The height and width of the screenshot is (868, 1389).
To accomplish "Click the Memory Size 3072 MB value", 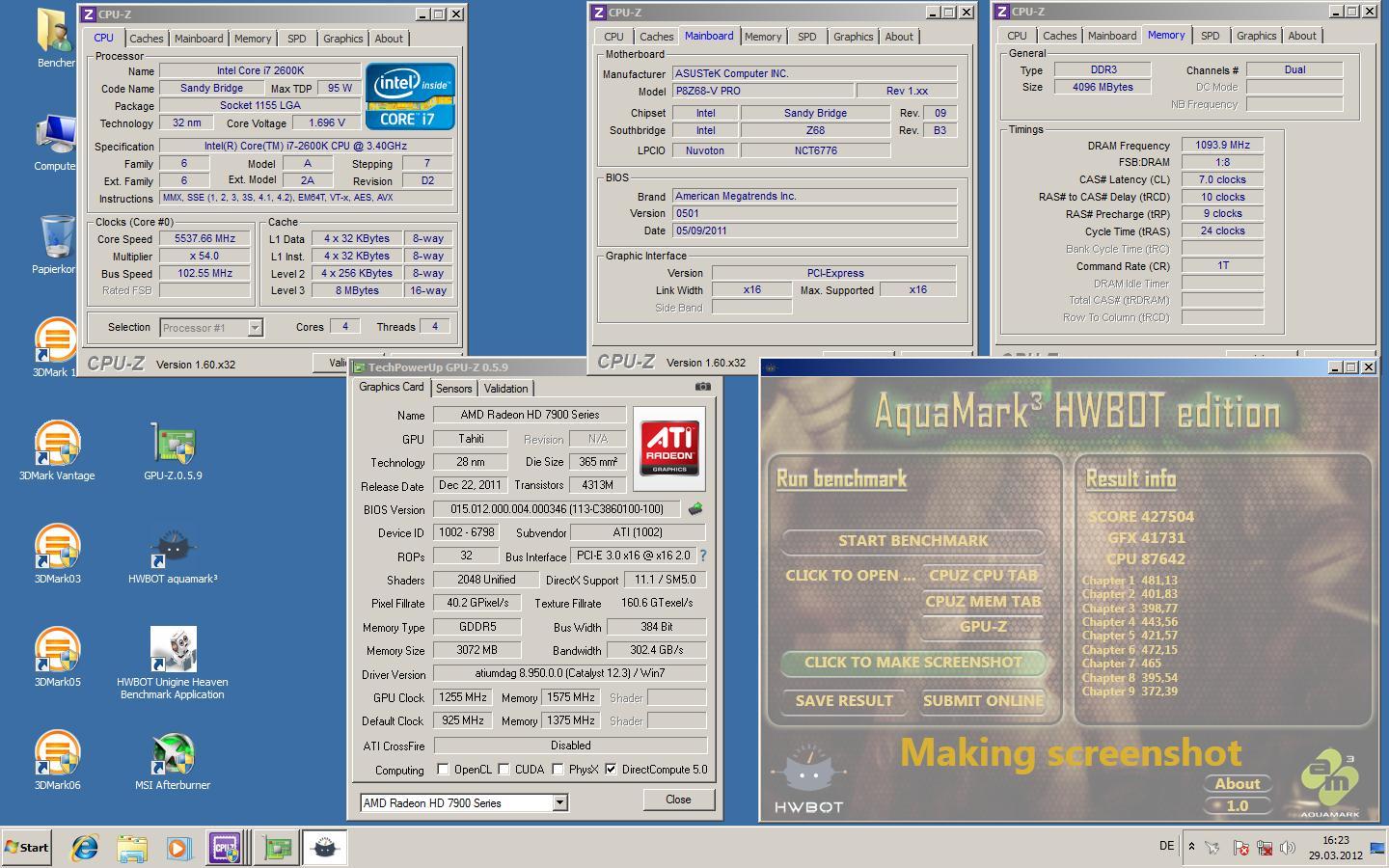I will (x=477, y=650).
